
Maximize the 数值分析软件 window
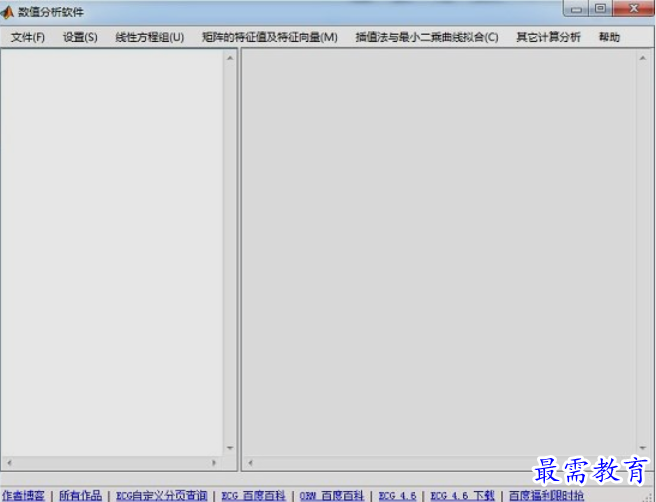point(600,8)
